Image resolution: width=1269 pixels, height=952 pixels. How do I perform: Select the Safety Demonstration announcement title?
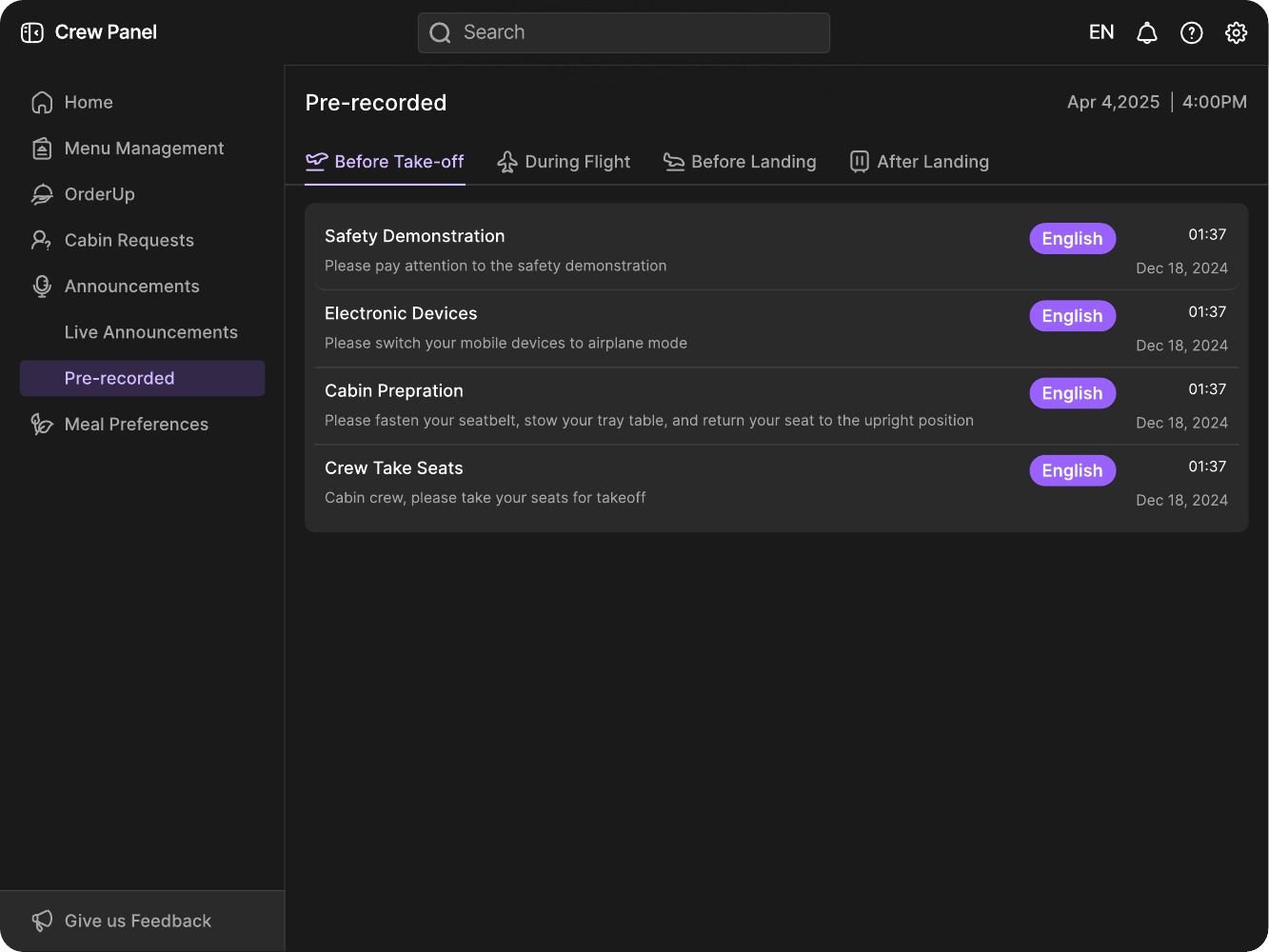pos(415,236)
